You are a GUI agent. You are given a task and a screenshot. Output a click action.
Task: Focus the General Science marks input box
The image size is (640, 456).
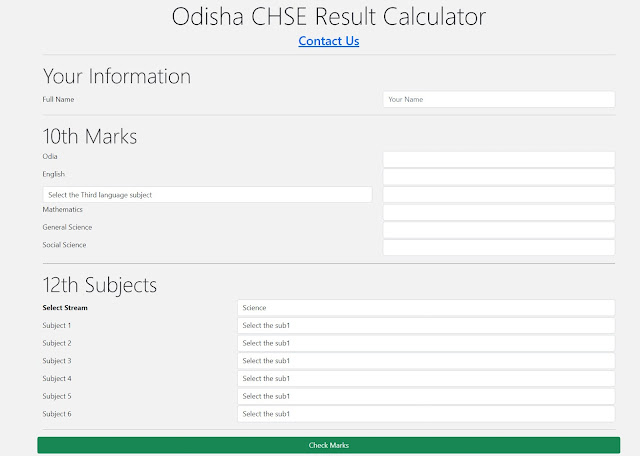click(x=499, y=230)
